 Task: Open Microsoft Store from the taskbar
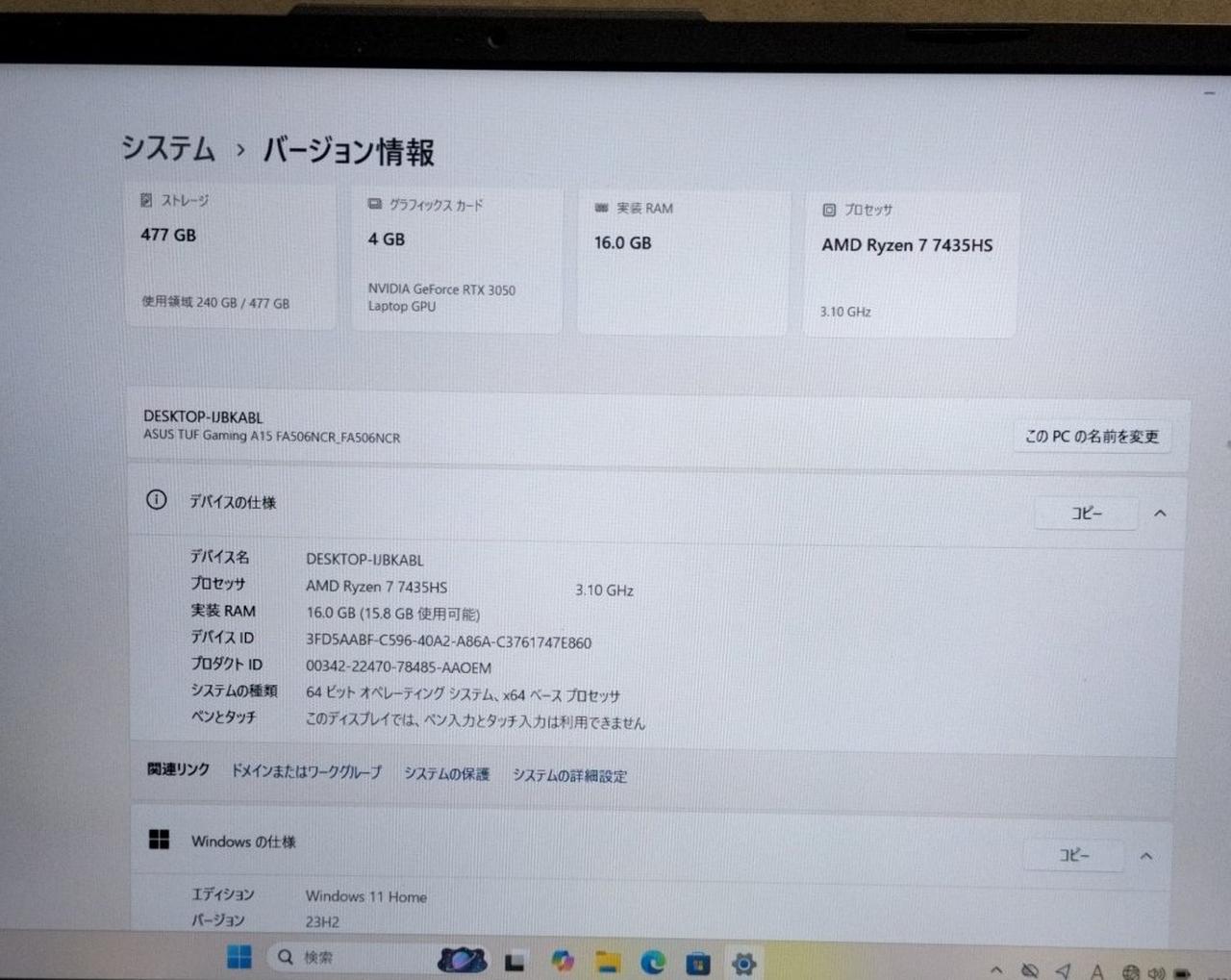coord(698,963)
